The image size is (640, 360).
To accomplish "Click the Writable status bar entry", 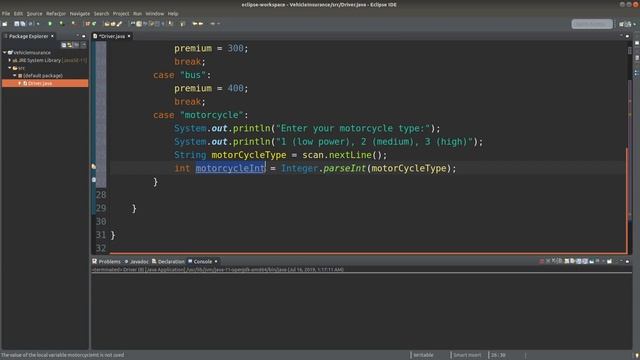I will point(423,355).
